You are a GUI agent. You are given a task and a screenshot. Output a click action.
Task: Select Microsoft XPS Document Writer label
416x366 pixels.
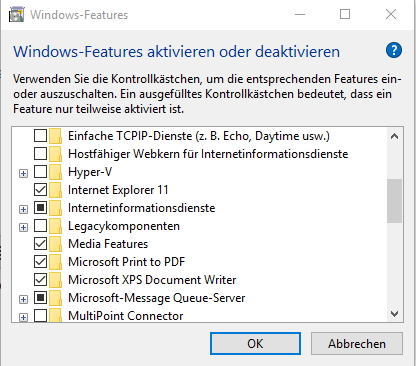(152, 280)
